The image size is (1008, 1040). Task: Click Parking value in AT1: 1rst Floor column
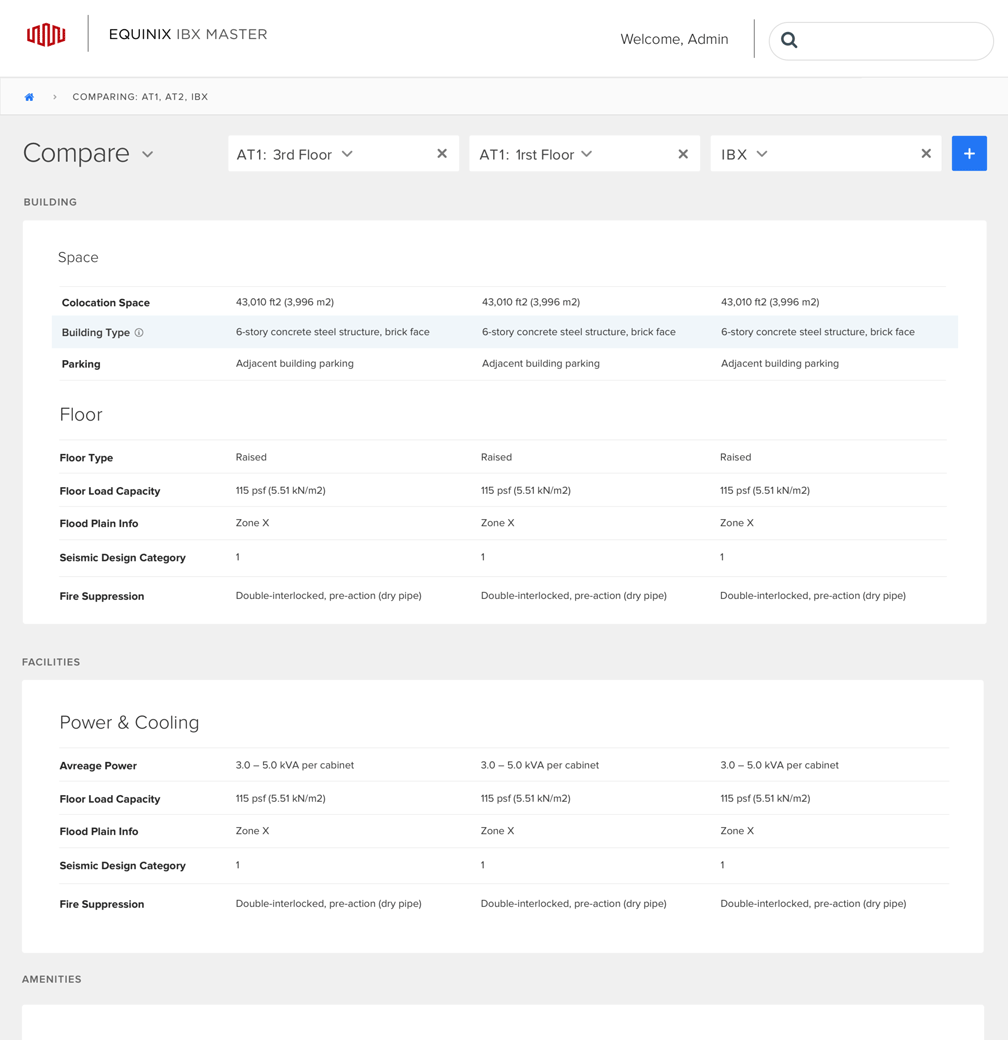point(540,363)
